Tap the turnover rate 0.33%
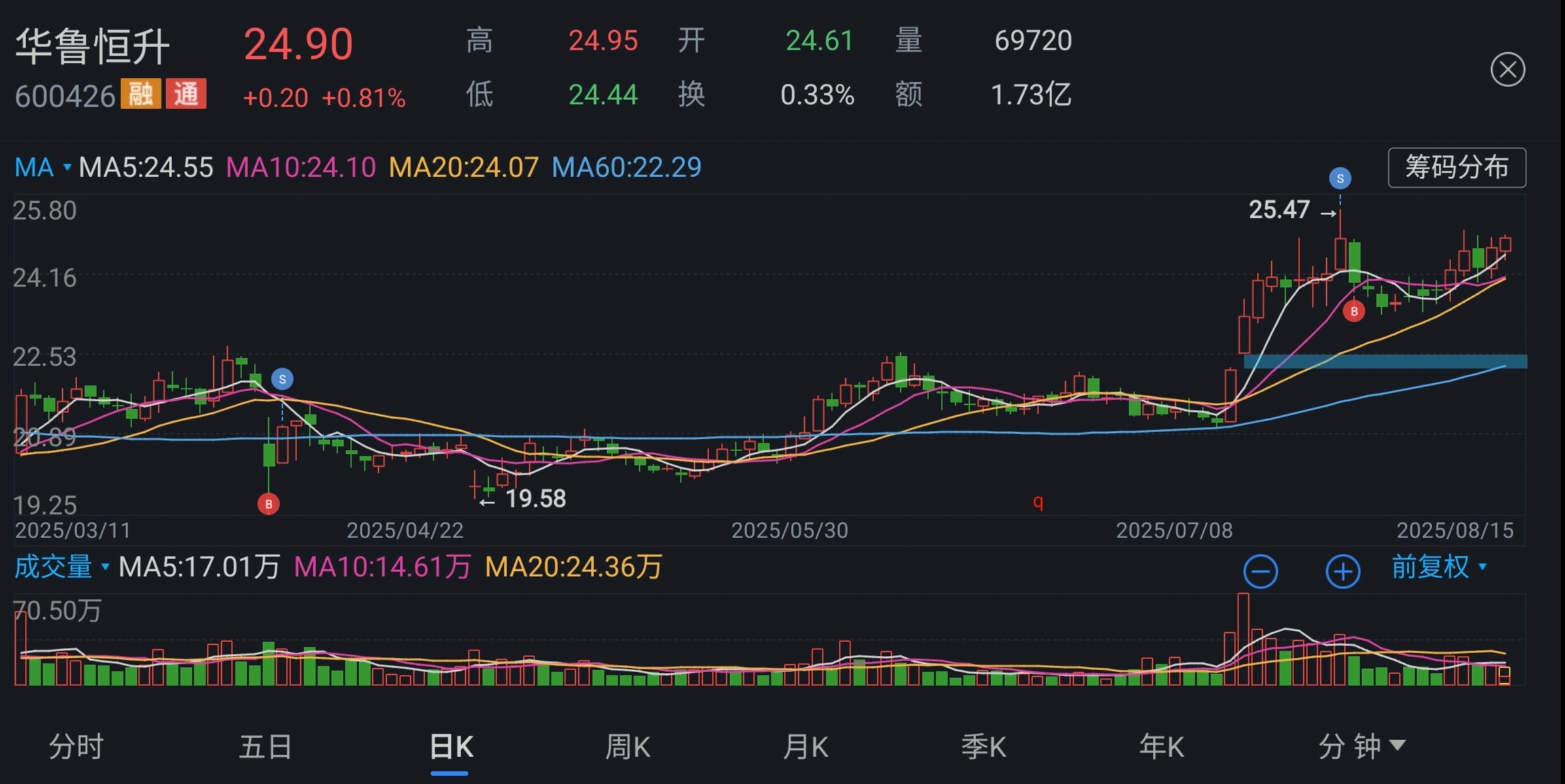Image resolution: width=1565 pixels, height=784 pixels. [817, 95]
